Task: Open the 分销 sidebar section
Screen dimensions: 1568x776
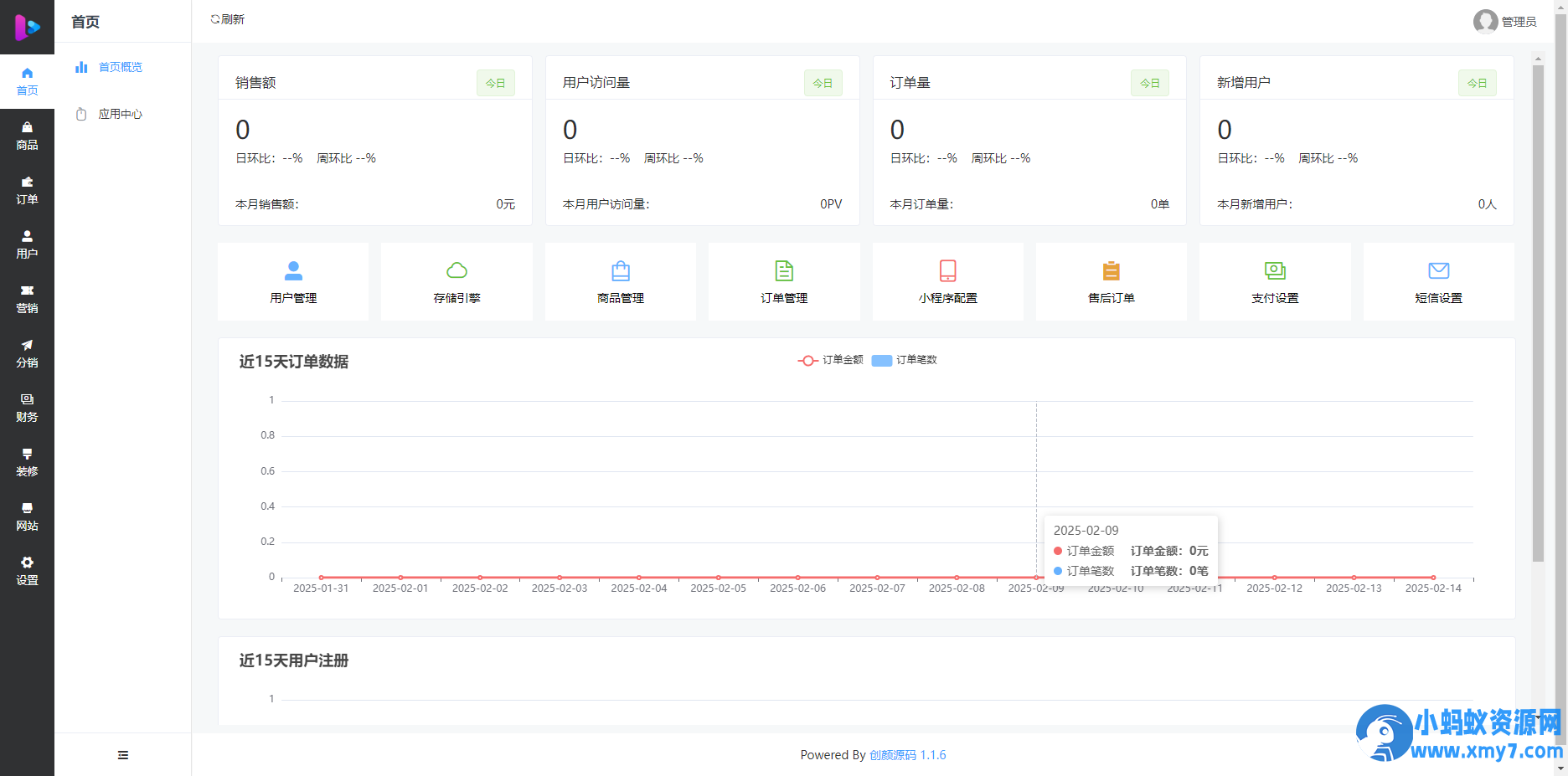Action: pos(27,353)
